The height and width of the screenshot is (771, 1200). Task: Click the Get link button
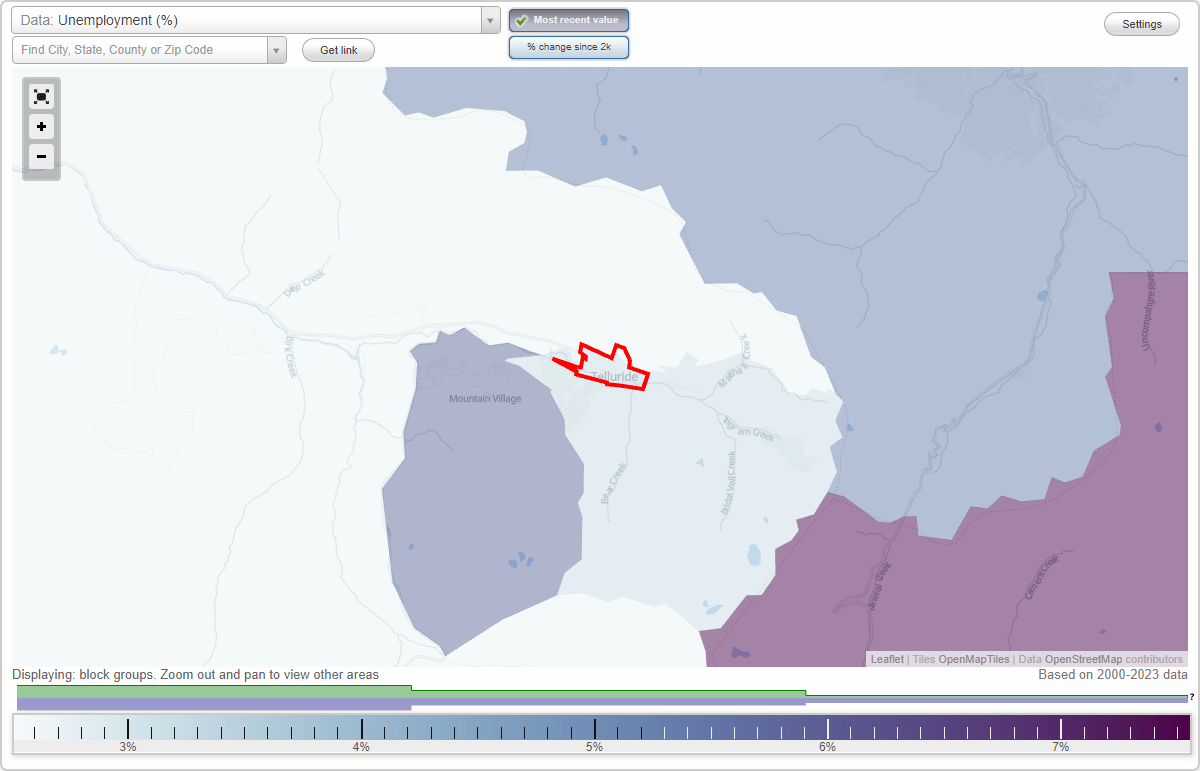pos(338,49)
